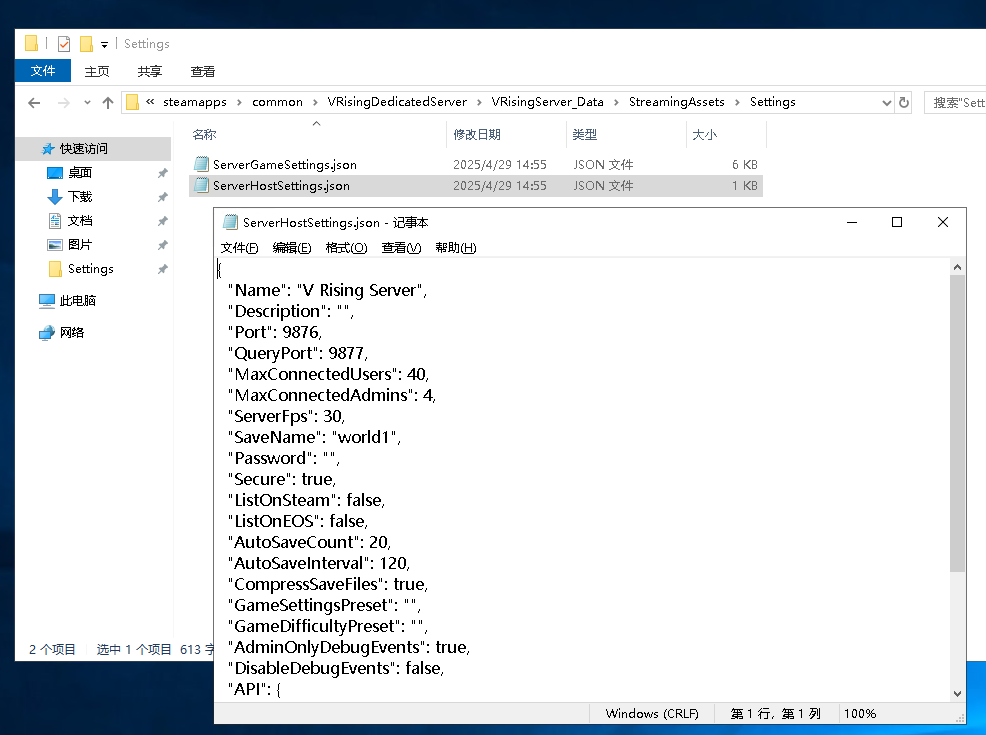Click the Forward arrow in Explorer
Image resolution: width=986 pixels, height=735 pixels.
[x=64, y=102]
